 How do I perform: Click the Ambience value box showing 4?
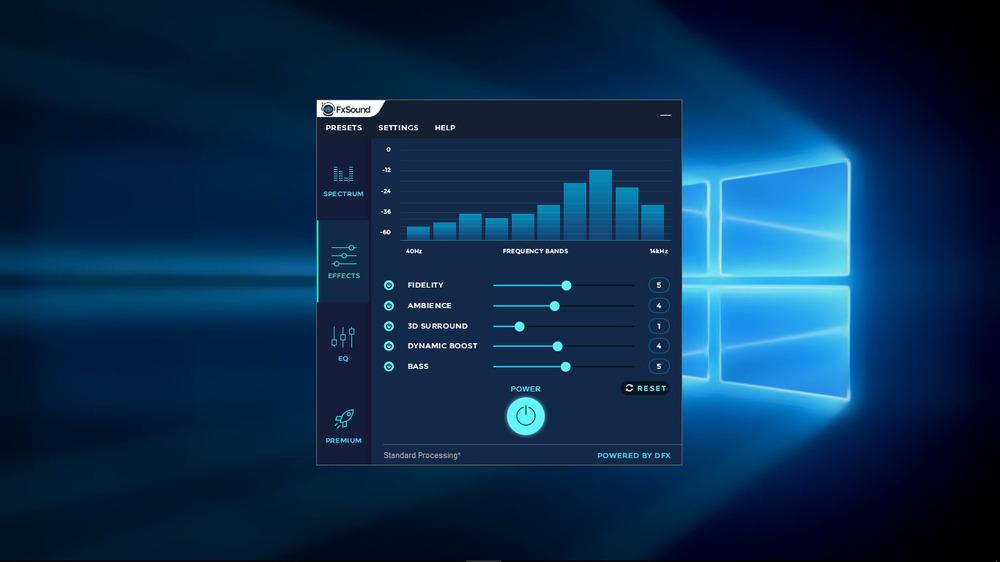(659, 306)
